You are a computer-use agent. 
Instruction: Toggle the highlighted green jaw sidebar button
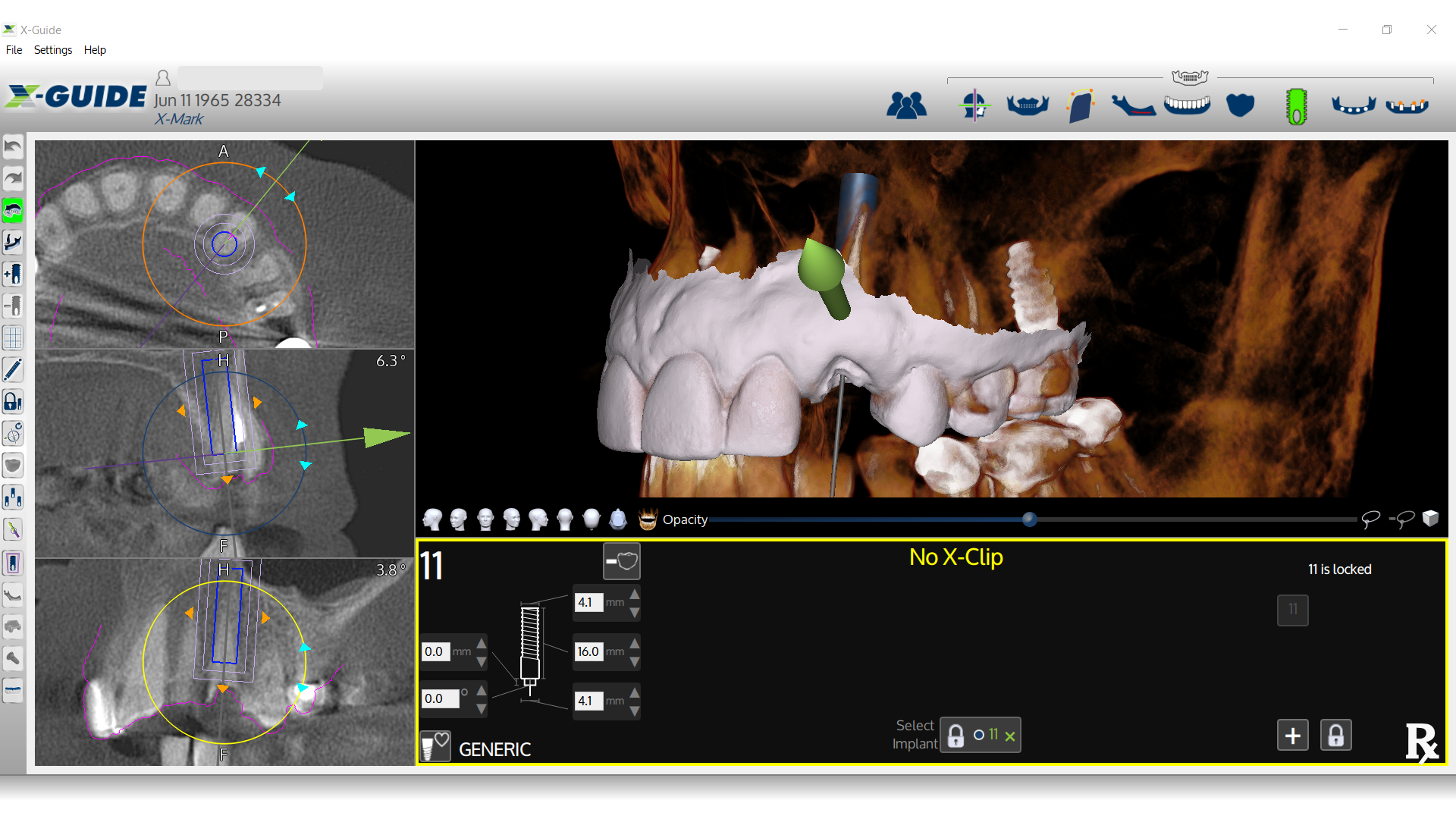(x=13, y=210)
